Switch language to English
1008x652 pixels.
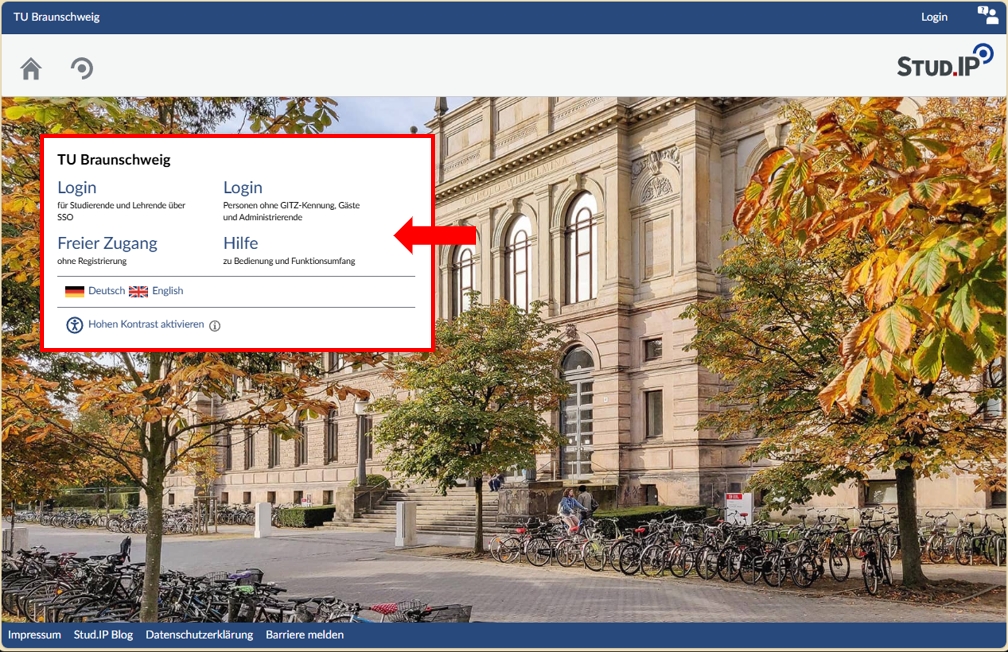click(x=168, y=291)
